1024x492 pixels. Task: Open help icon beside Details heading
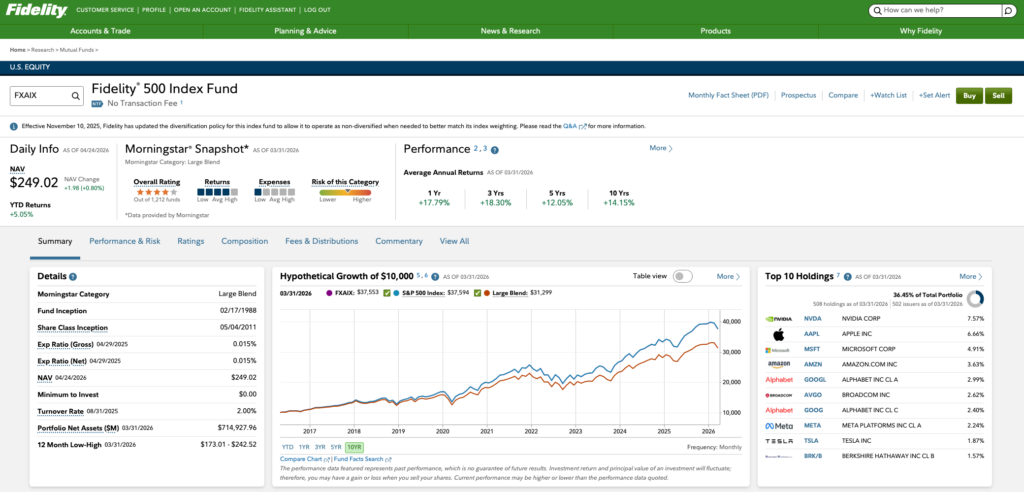[73, 276]
